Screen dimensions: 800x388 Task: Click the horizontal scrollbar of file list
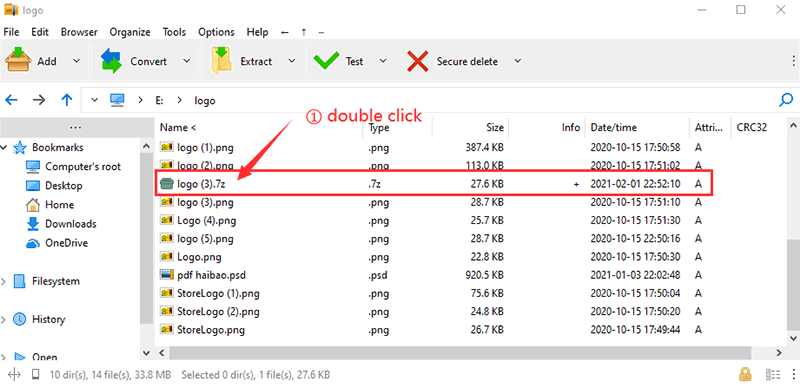pyautogui.click(x=460, y=353)
